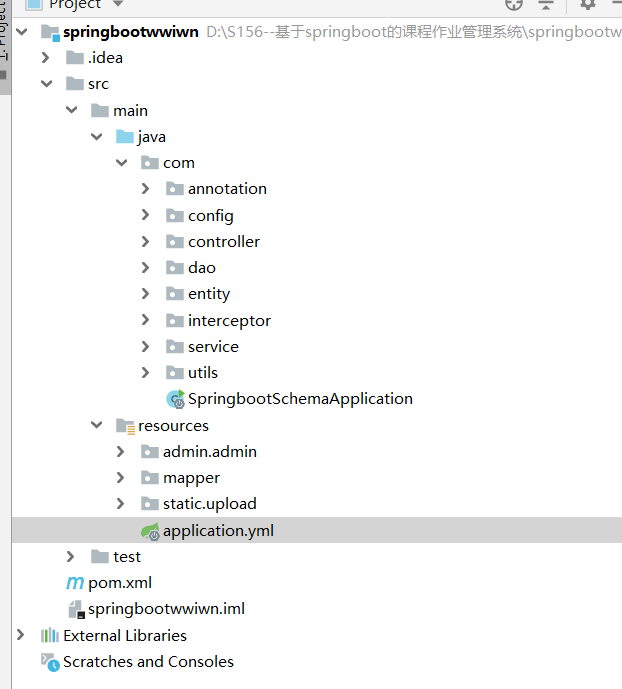Click the springbootwwiwn project name

tap(131, 32)
